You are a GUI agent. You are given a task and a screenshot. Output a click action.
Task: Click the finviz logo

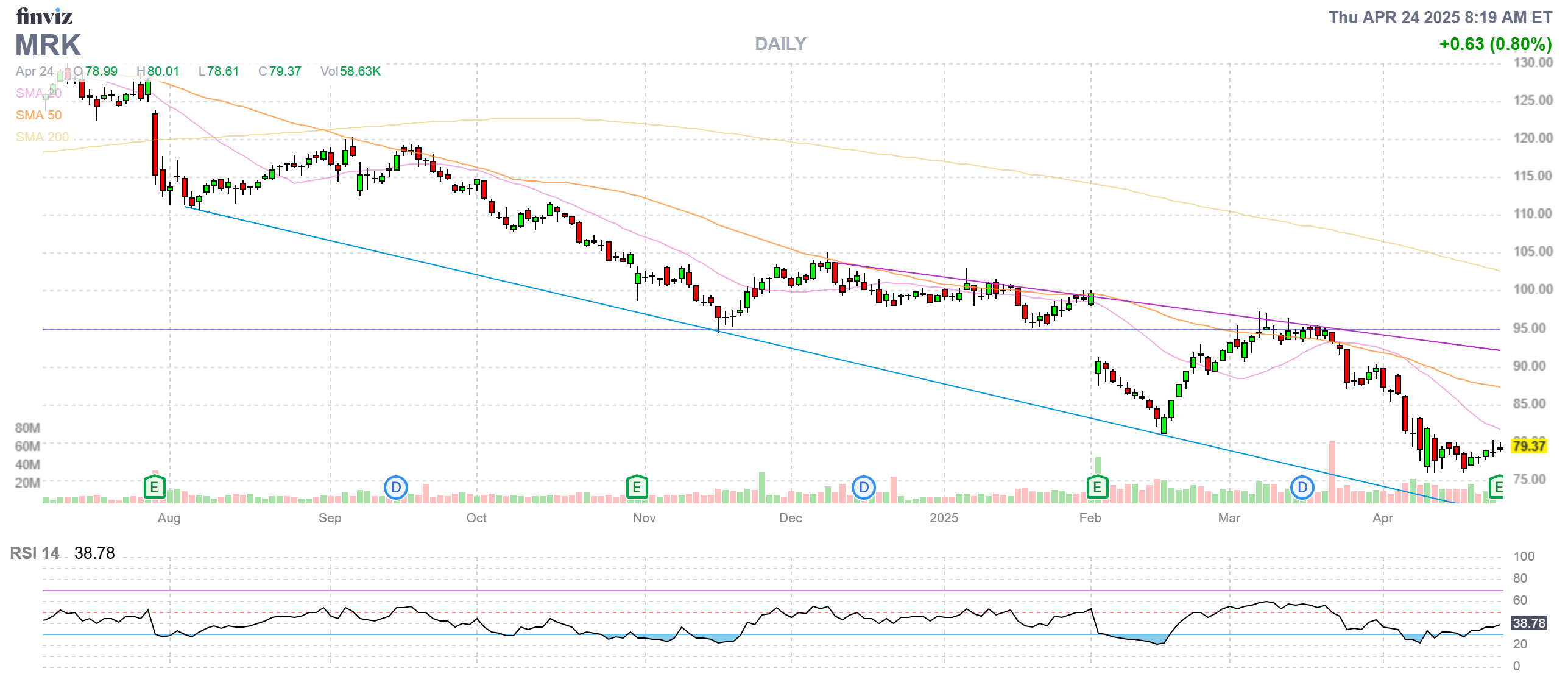pos(44,16)
